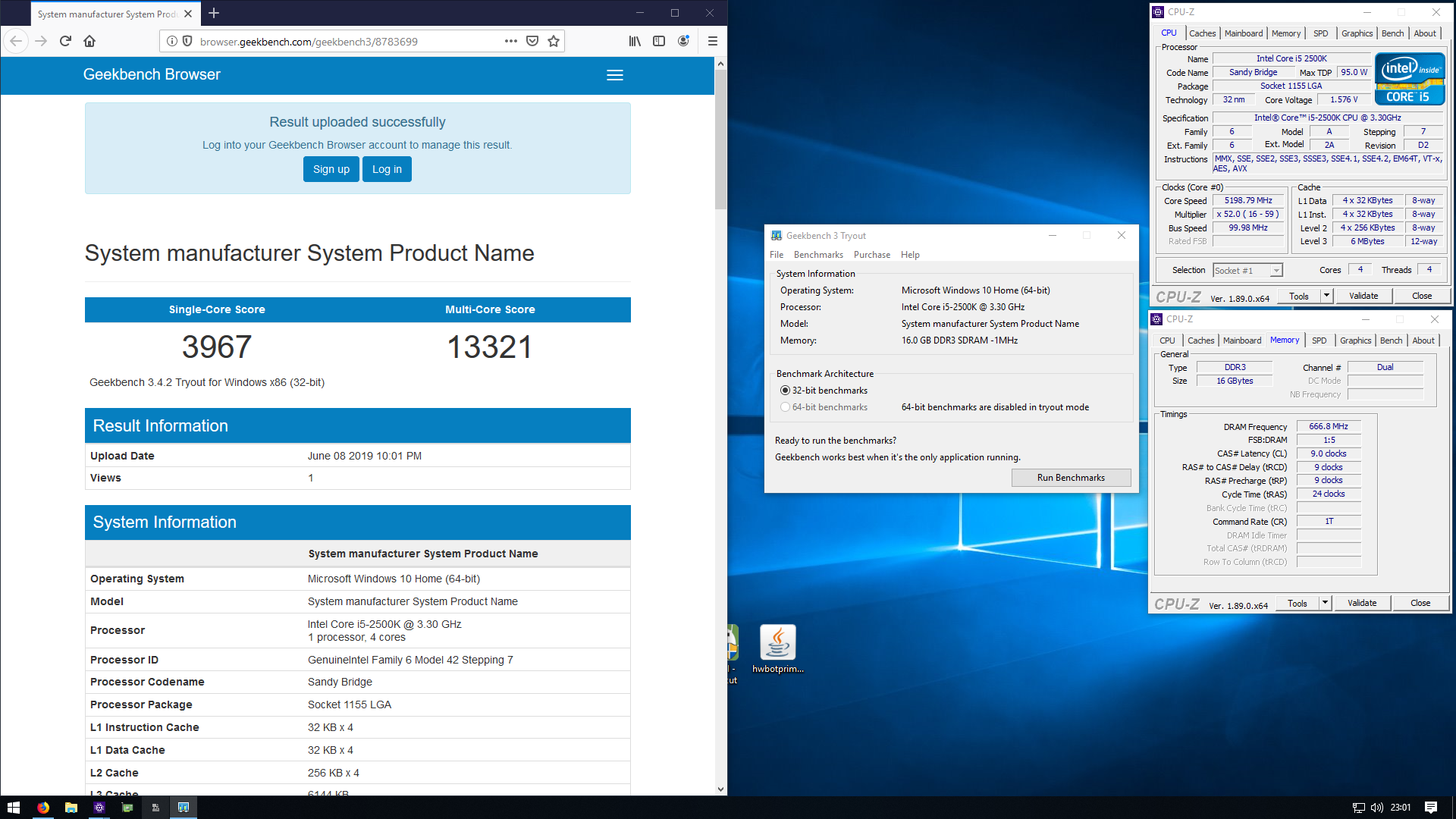The height and width of the screenshot is (819, 1456).
Task: Switch to Memory tab in top CPU-Z
Action: tap(1286, 33)
